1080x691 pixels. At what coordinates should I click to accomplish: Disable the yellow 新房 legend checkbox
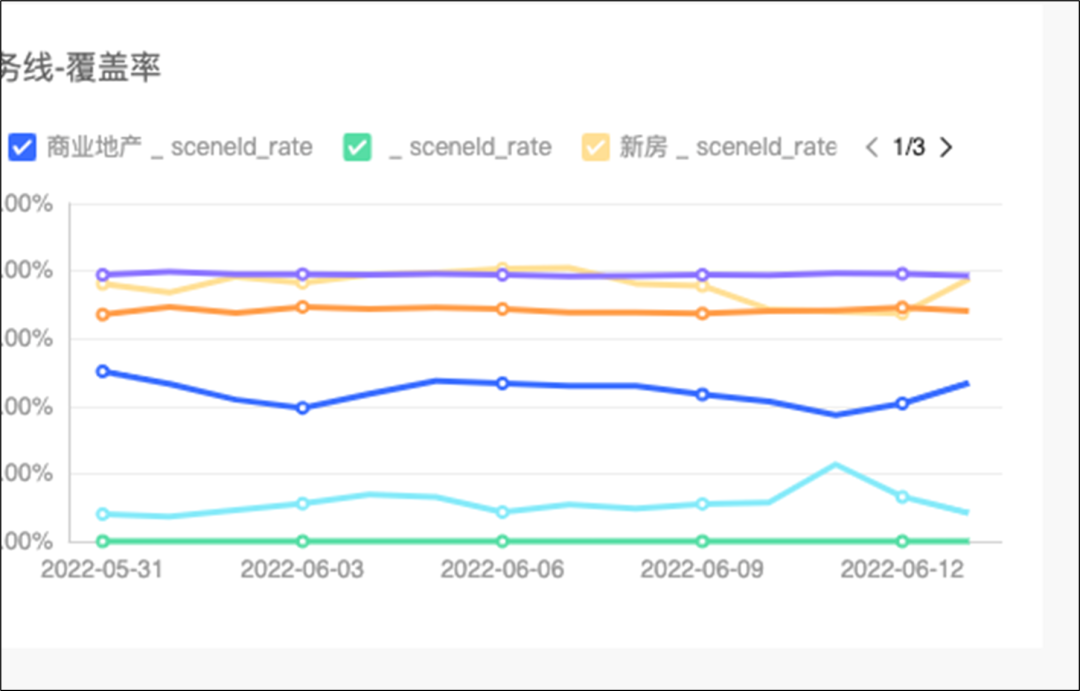tap(596, 147)
